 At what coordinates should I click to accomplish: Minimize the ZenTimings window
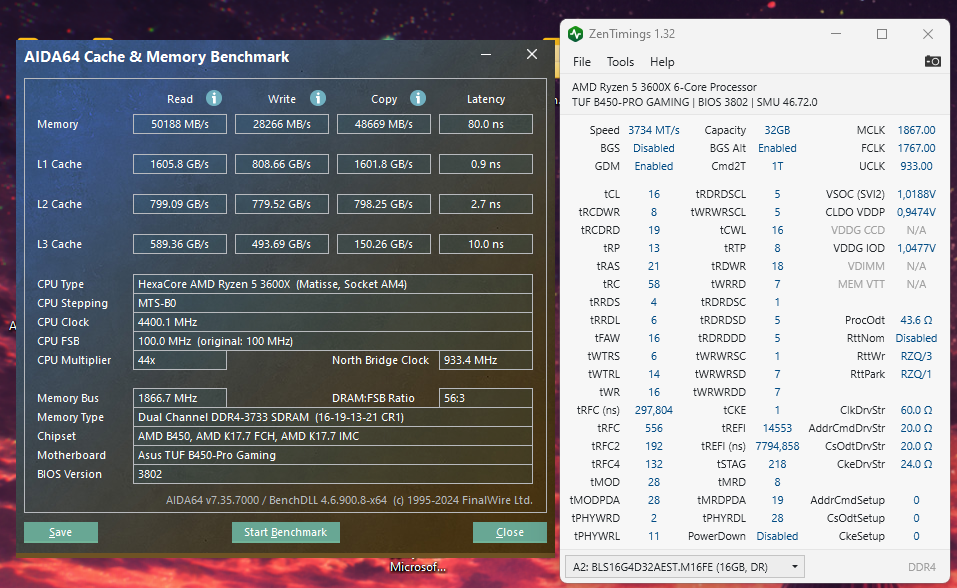(836, 34)
